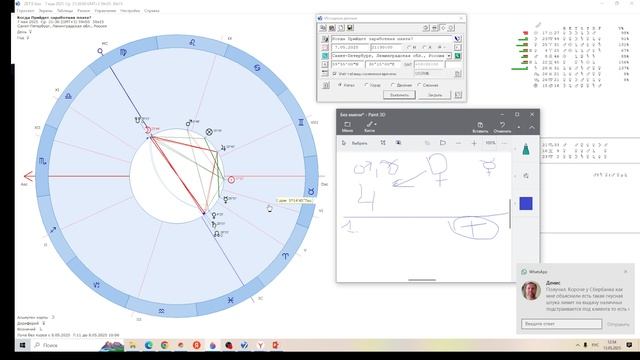
Task: Open Paint 3D Кисти brushes dropdown
Action: point(370,127)
